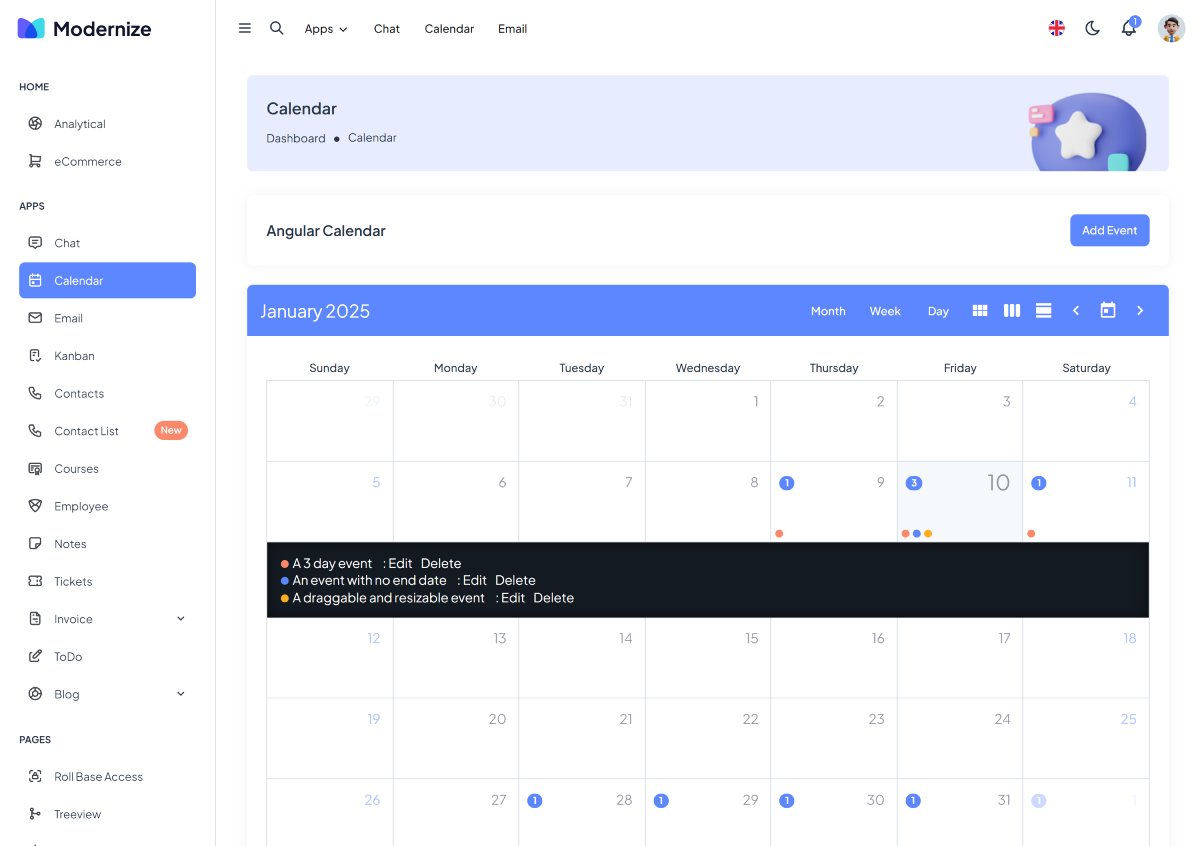Switch to week columns view icon
This screenshot has width=1200, height=846.
point(1012,311)
